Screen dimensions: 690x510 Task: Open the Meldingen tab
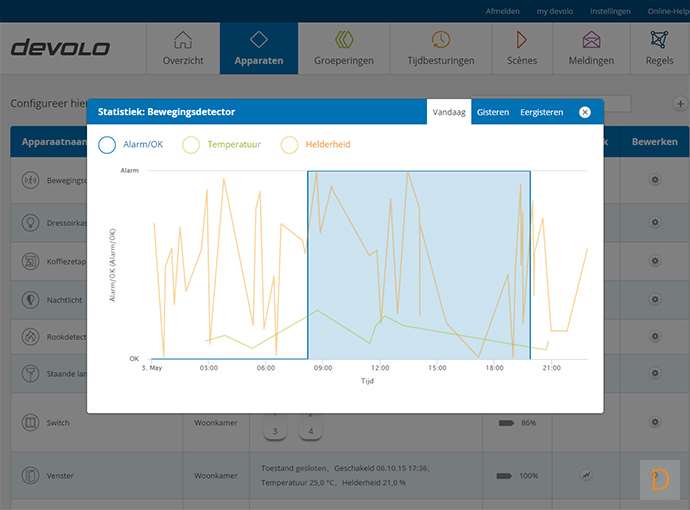(591, 48)
